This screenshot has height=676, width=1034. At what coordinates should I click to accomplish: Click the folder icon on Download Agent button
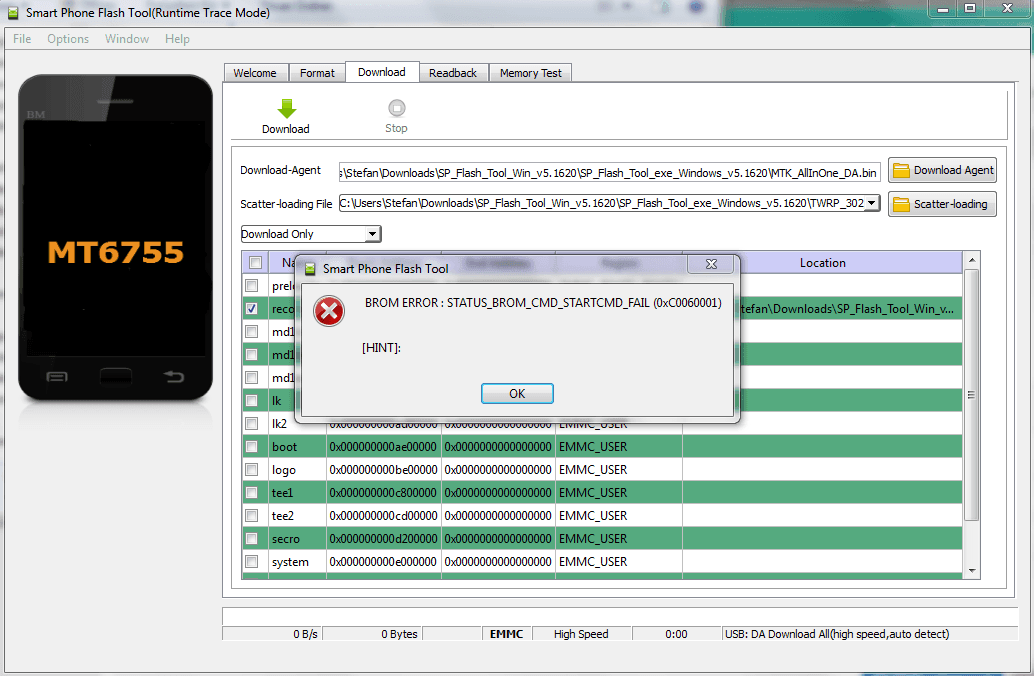(x=901, y=171)
